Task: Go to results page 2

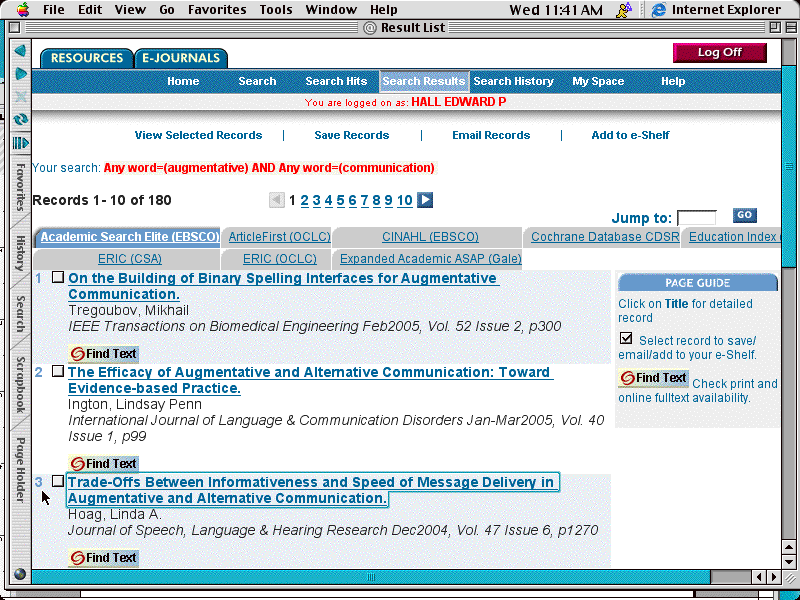Action: 305,201
